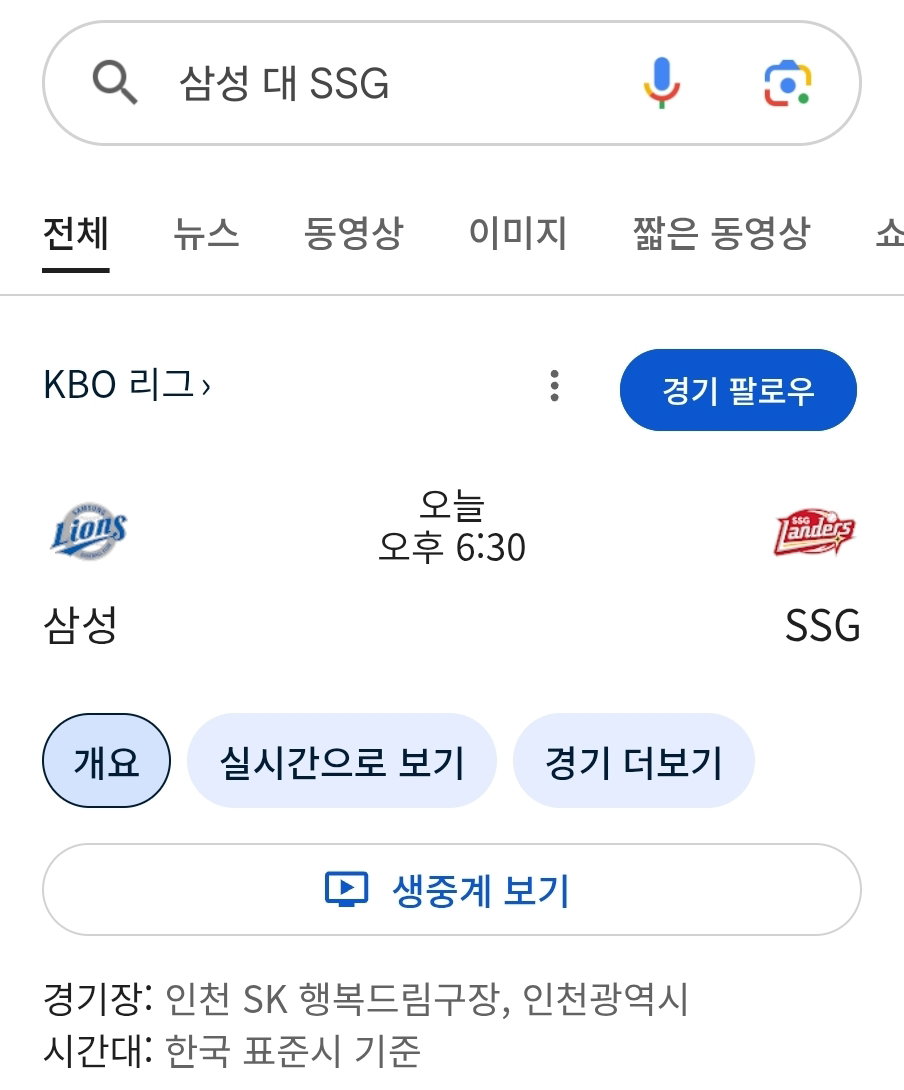Click the live broadcast TV play icon

(x=346, y=889)
